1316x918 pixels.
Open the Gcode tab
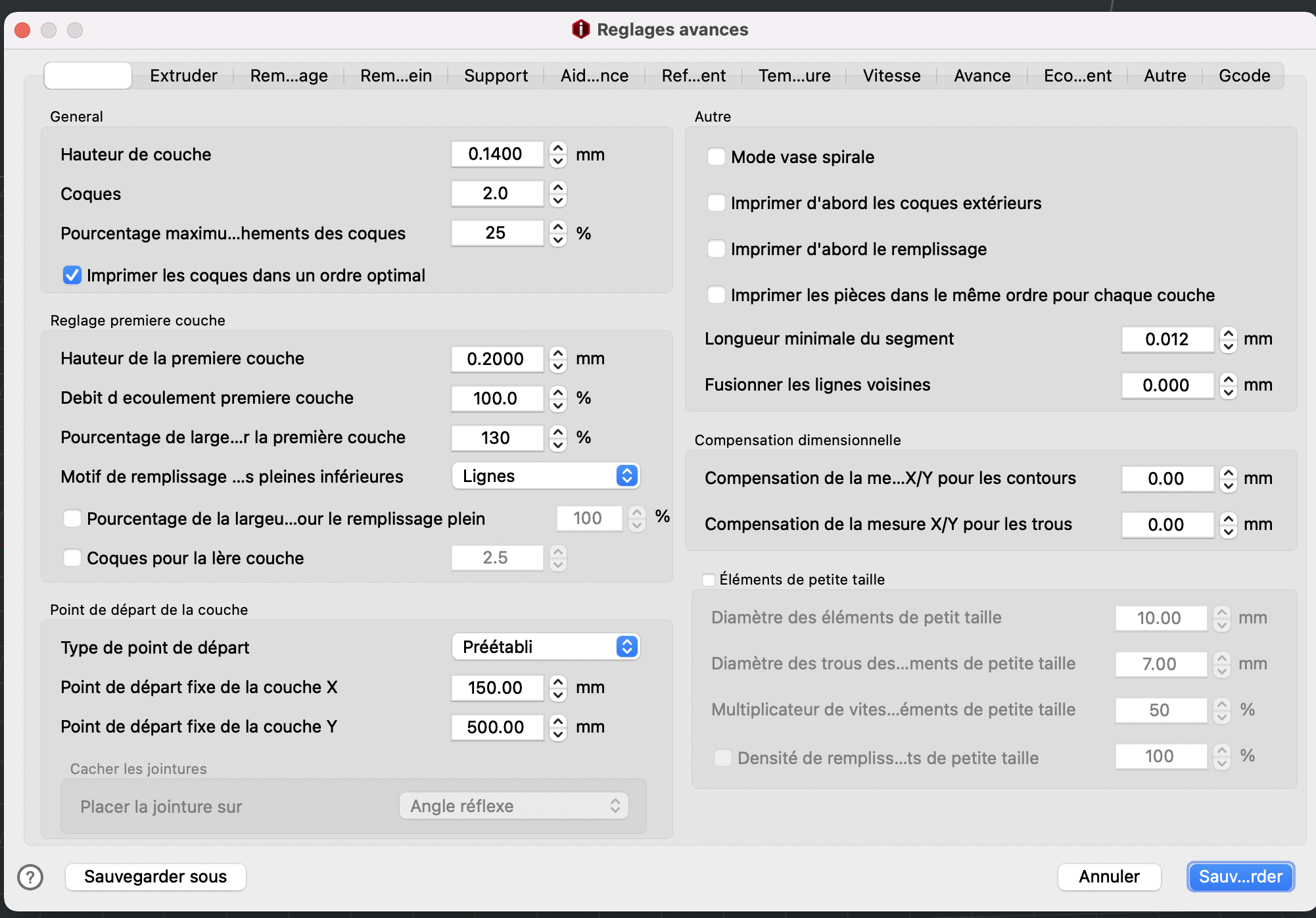1244,76
